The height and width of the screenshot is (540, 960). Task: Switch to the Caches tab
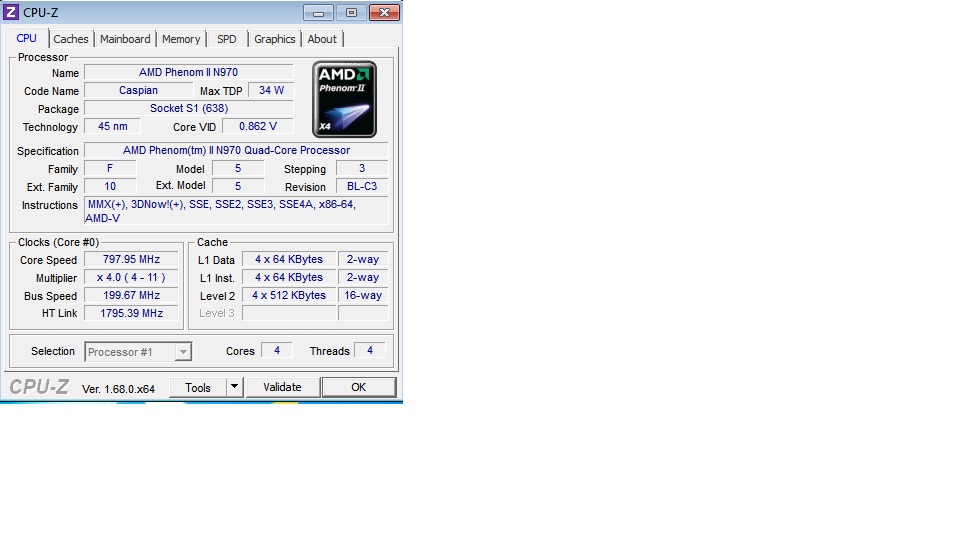pyautogui.click(x=70, y=39)
